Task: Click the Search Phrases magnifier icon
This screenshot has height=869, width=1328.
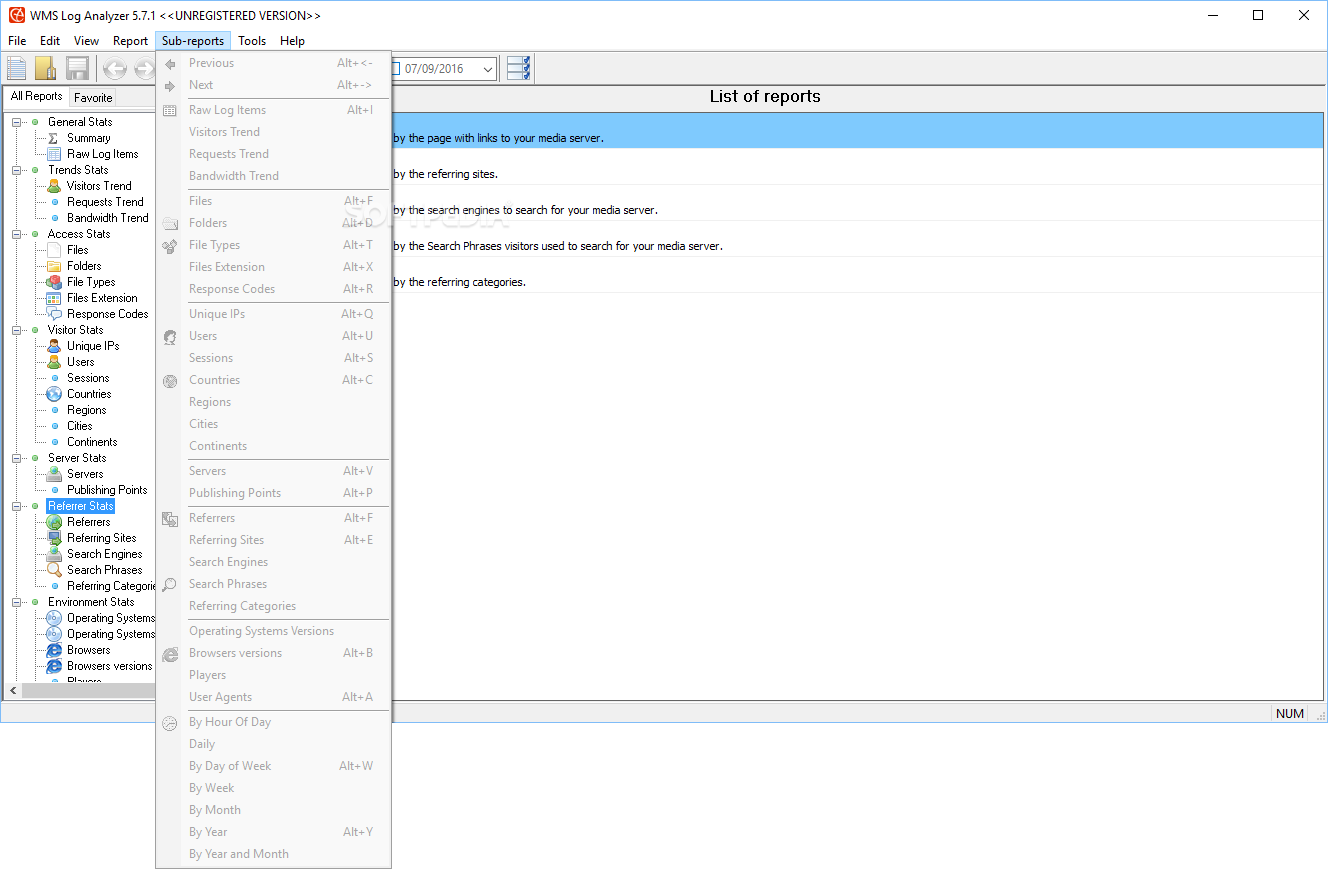Action: (54, 570)
